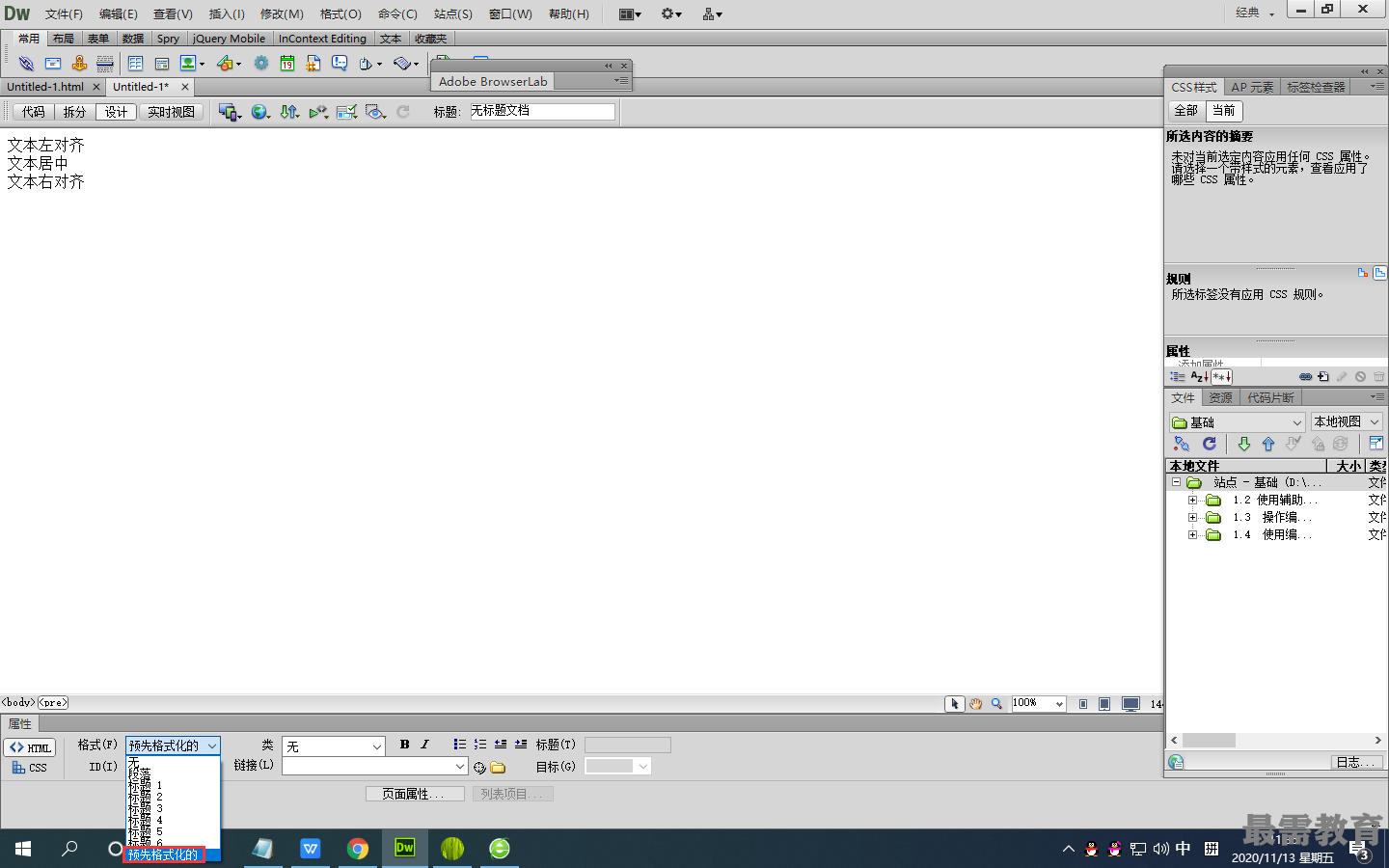
Task: Switch to the 布局 insert tab
Action: point(64,39)
